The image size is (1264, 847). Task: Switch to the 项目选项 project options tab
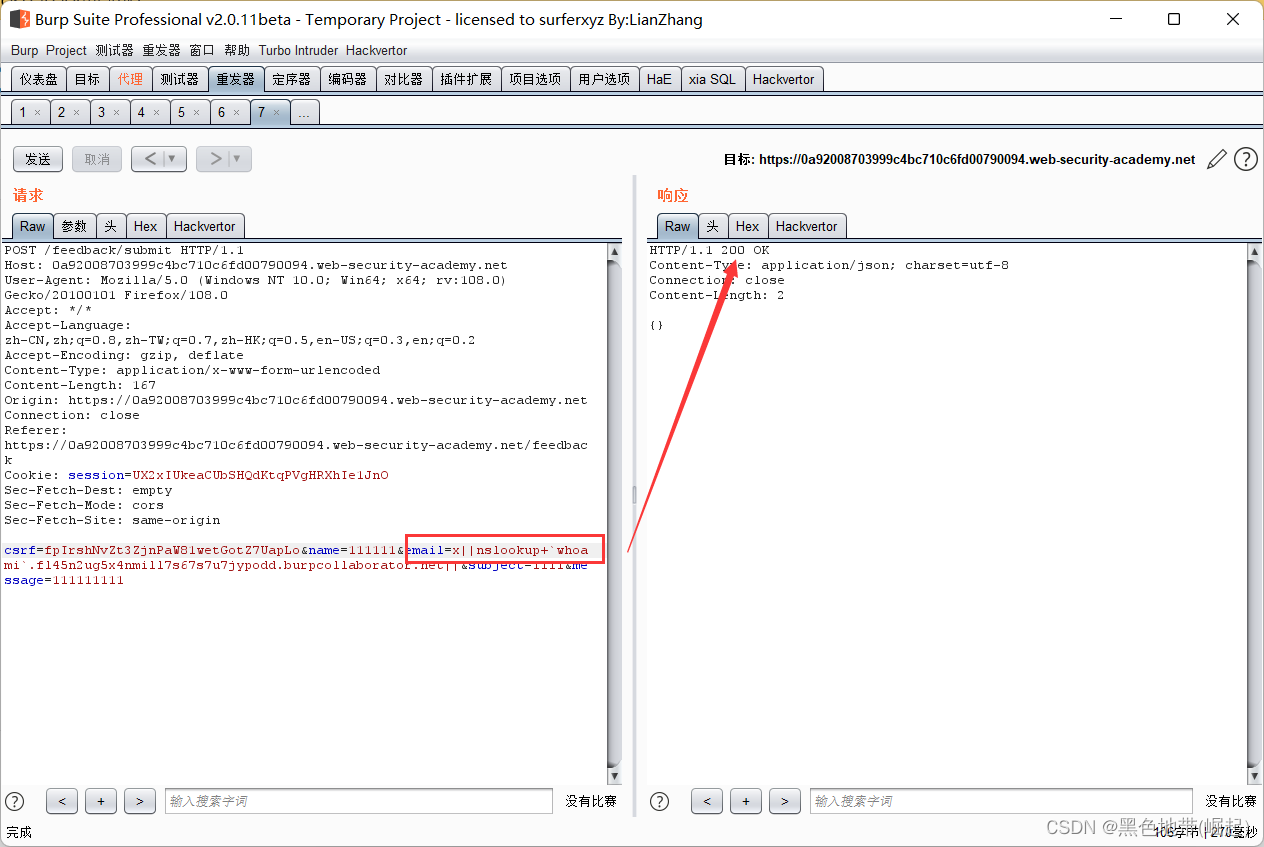click(535, 79)
